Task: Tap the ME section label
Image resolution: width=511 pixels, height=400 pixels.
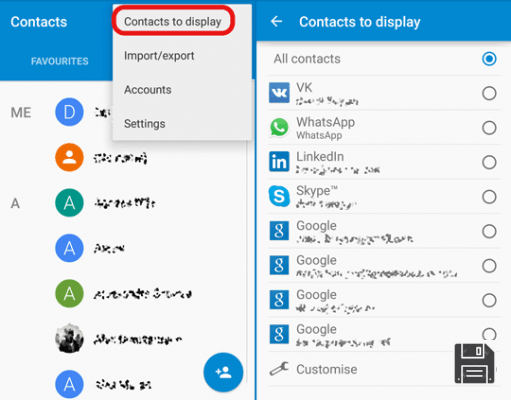Action: tap(21, 113)
